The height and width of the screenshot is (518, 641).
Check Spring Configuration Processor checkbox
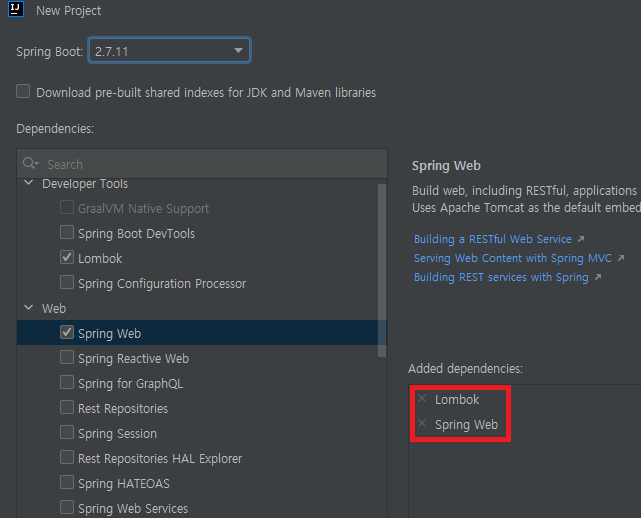pyautogui.click(x=67, y=282)
